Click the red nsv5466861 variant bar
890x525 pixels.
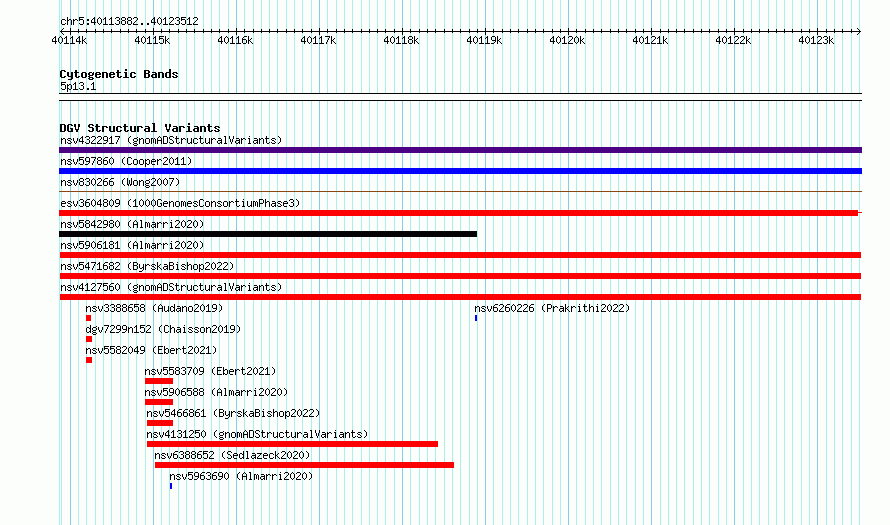click(160, 423)
